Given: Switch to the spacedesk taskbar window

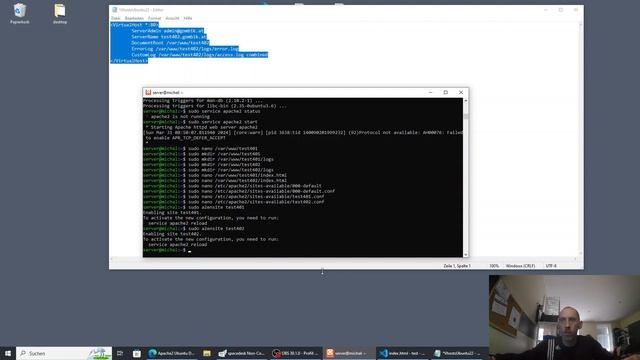Looking at the screenshot, I should click(242, 353).
